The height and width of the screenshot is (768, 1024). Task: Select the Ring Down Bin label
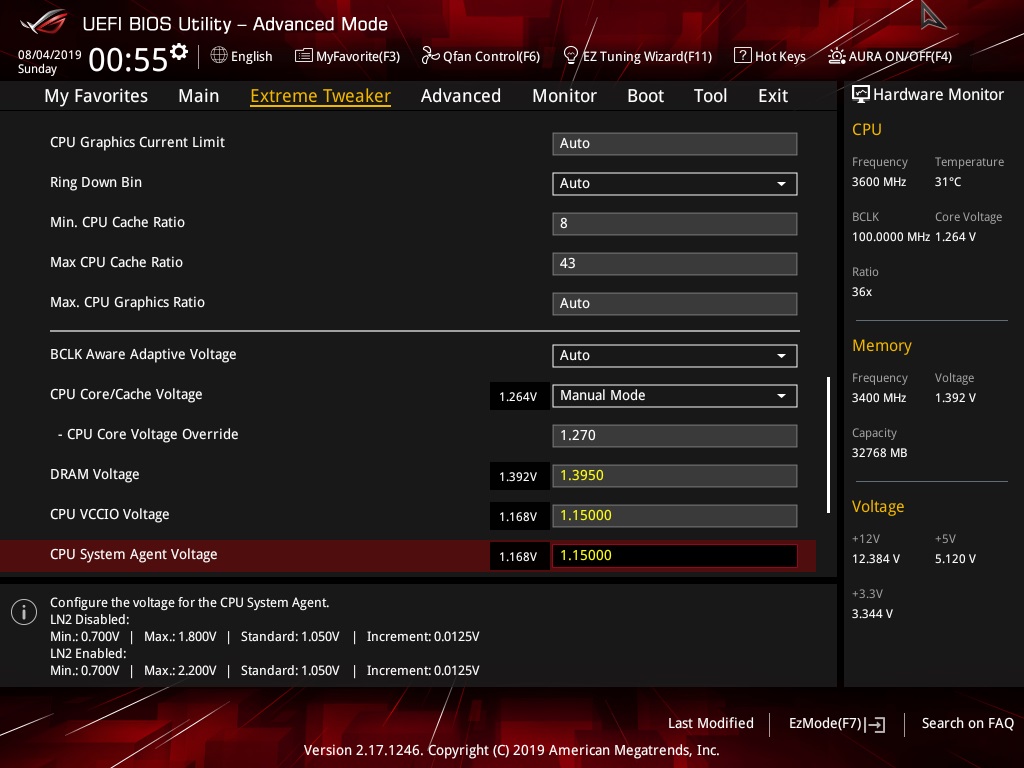pyautogui.click(x=96, y=182)
